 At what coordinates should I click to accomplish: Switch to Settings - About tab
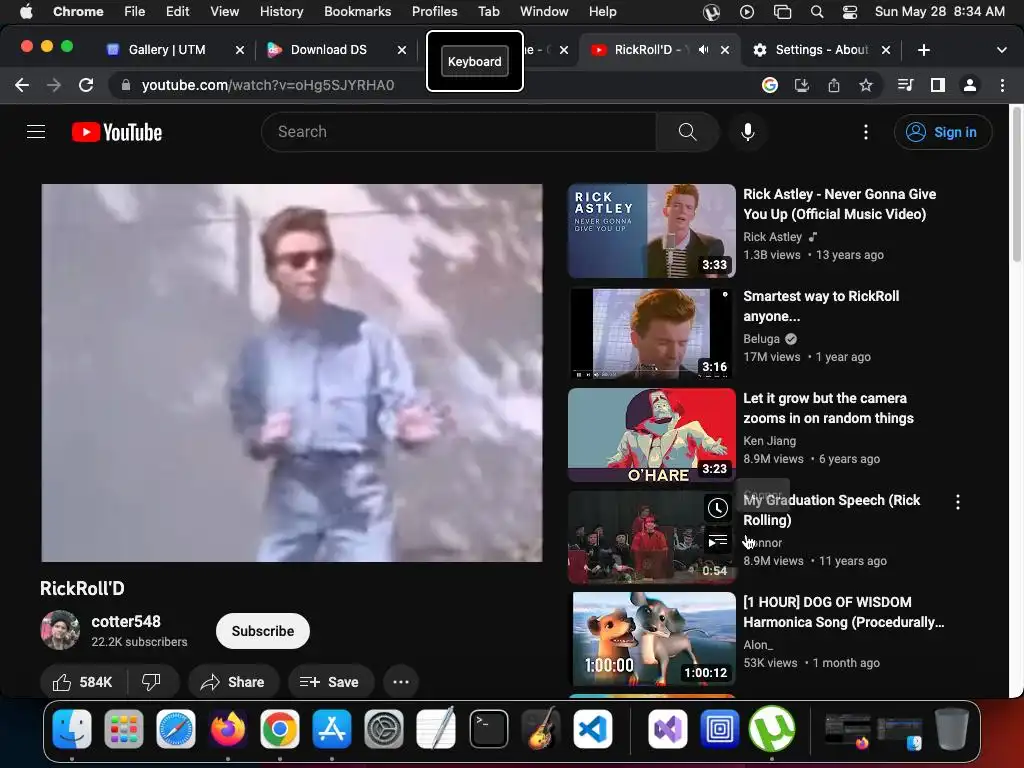coord(822,50)
